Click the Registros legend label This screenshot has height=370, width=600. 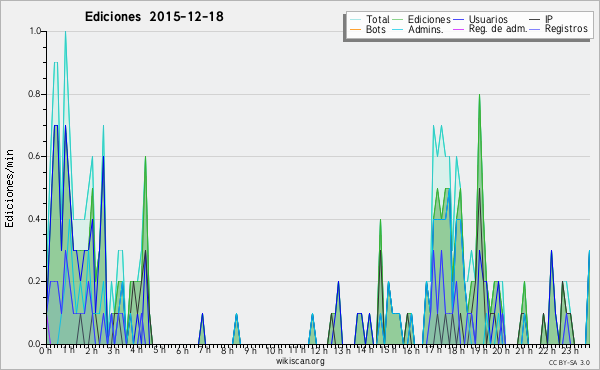[566, 29]
